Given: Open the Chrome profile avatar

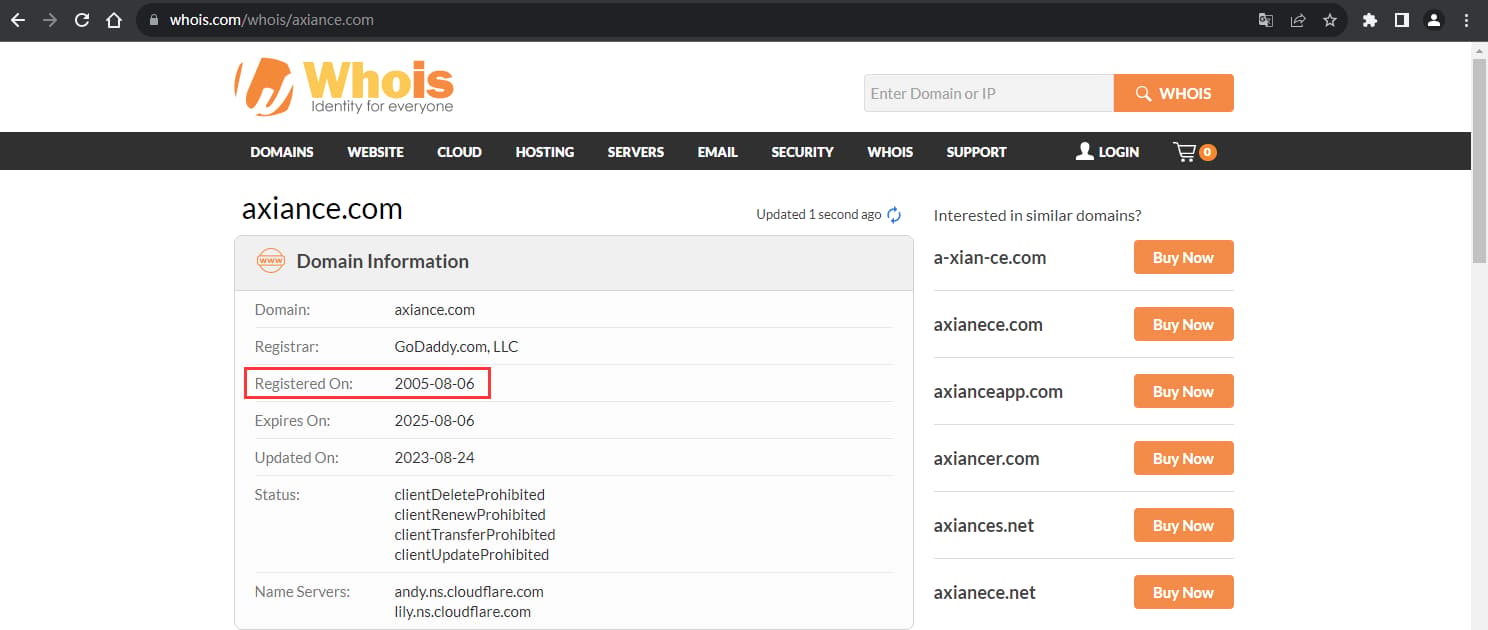Looking at the screenshot, I should [1434, 20].
